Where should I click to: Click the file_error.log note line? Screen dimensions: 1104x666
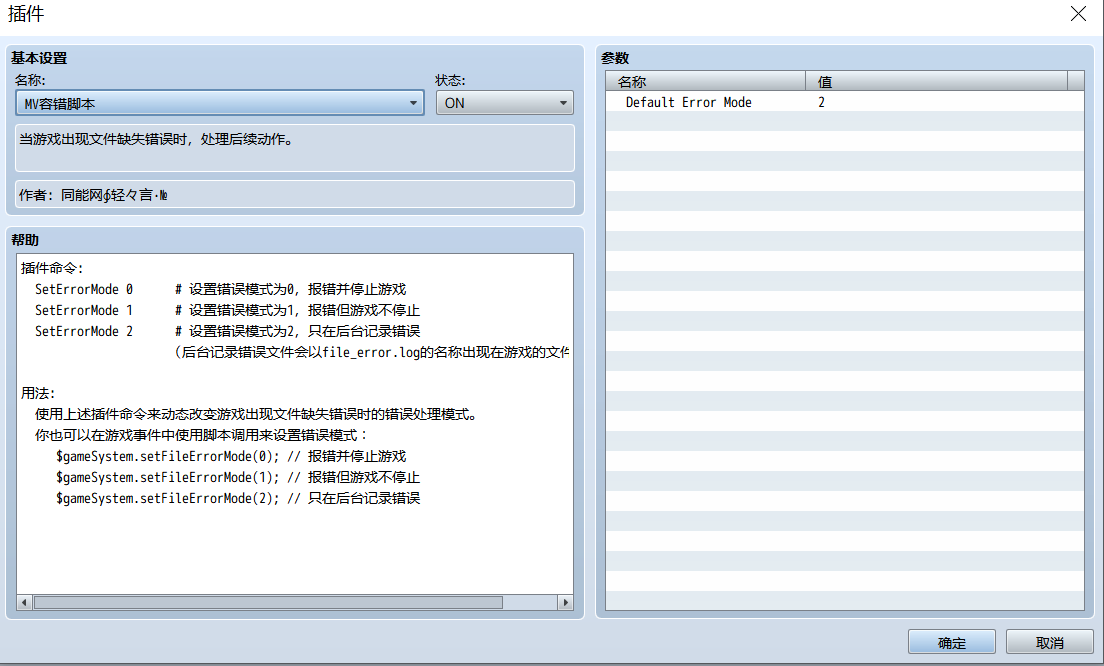[372, 352]
